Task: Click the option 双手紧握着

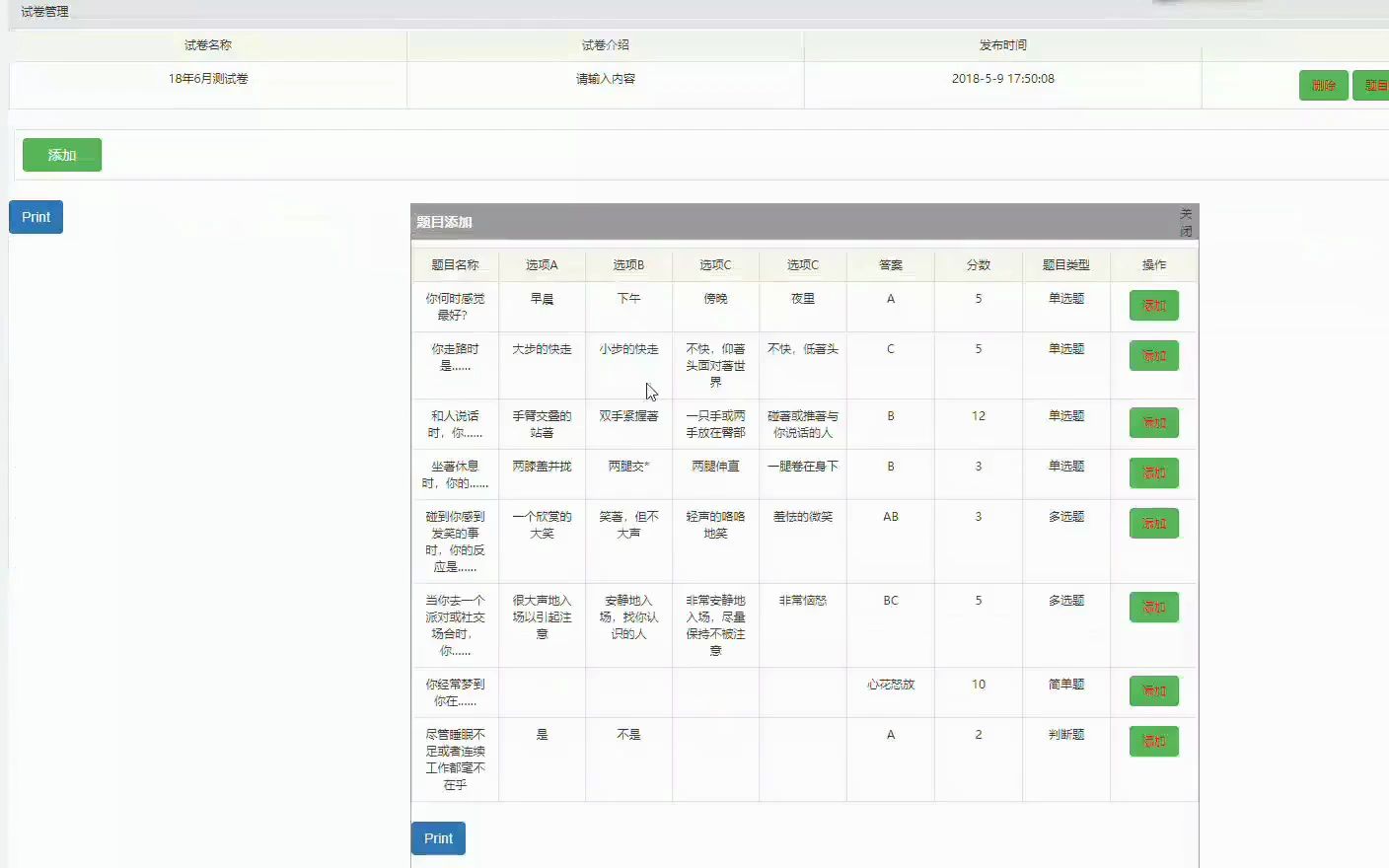Action: tap(628, 416)
